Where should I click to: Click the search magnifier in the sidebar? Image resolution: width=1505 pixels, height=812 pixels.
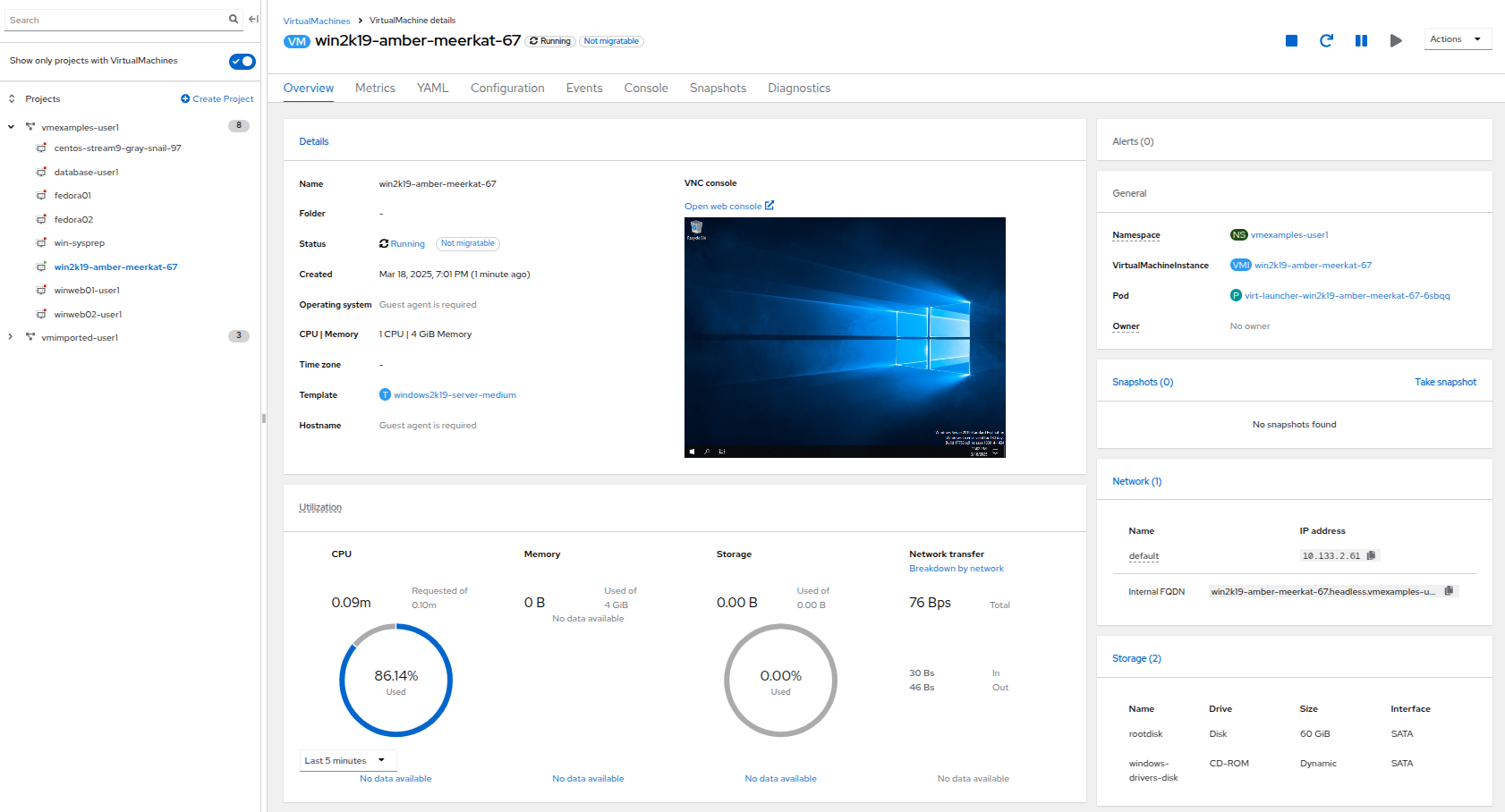pos(233,19)
